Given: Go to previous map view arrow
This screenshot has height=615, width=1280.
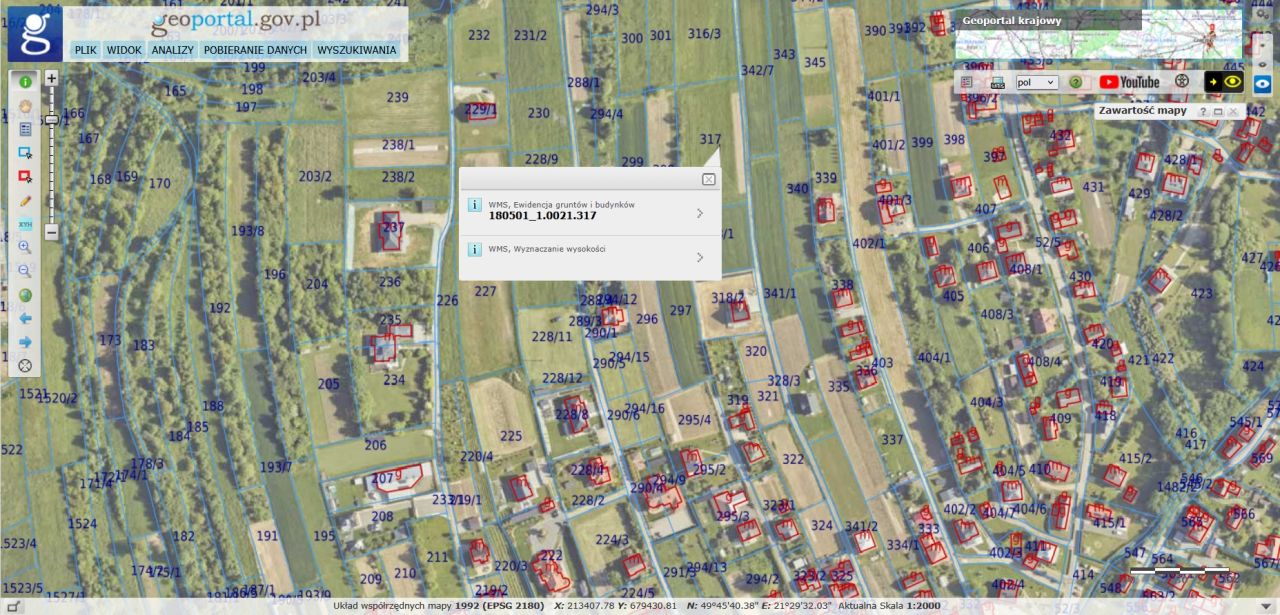Looking at the screenshot, I should (25, 318).
